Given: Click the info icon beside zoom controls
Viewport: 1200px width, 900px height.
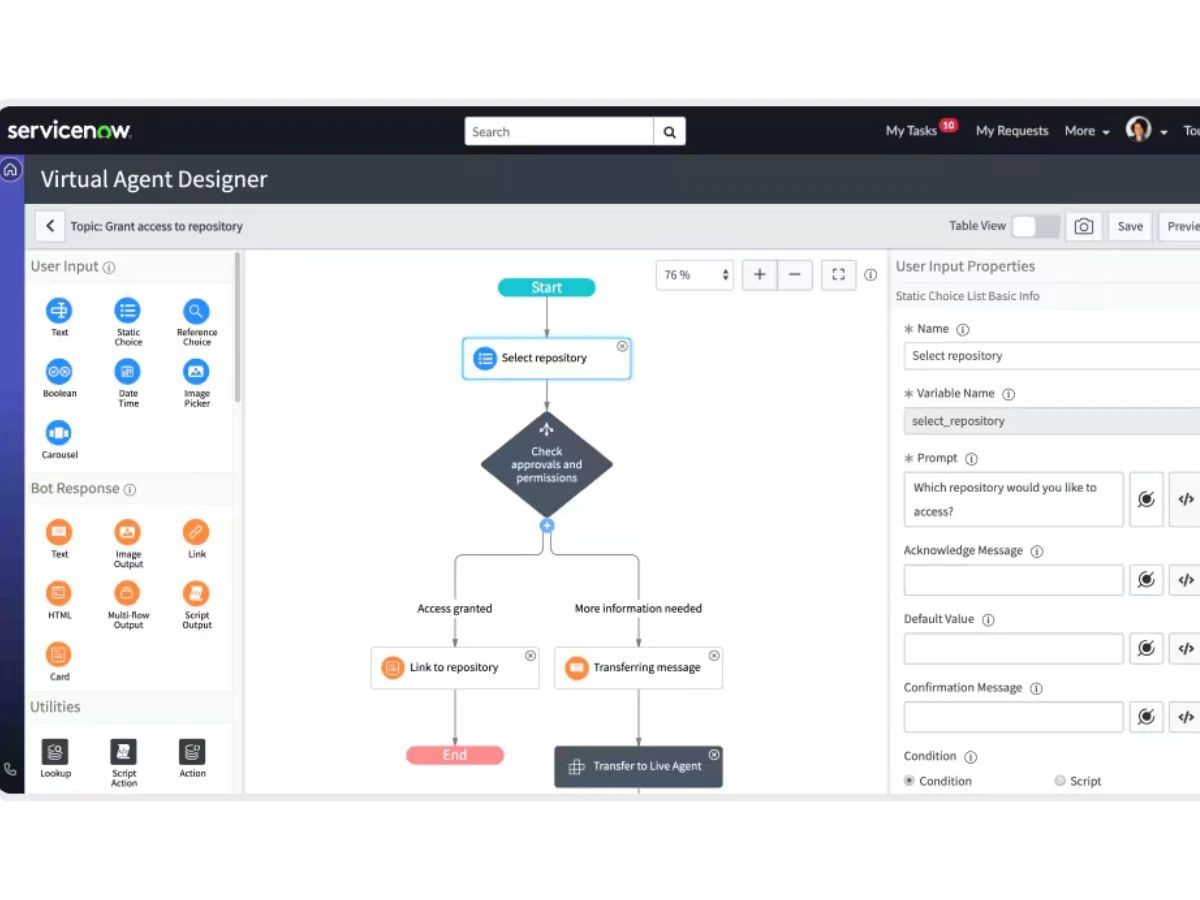Looking at the screenshot, I should tap(871, 275).
